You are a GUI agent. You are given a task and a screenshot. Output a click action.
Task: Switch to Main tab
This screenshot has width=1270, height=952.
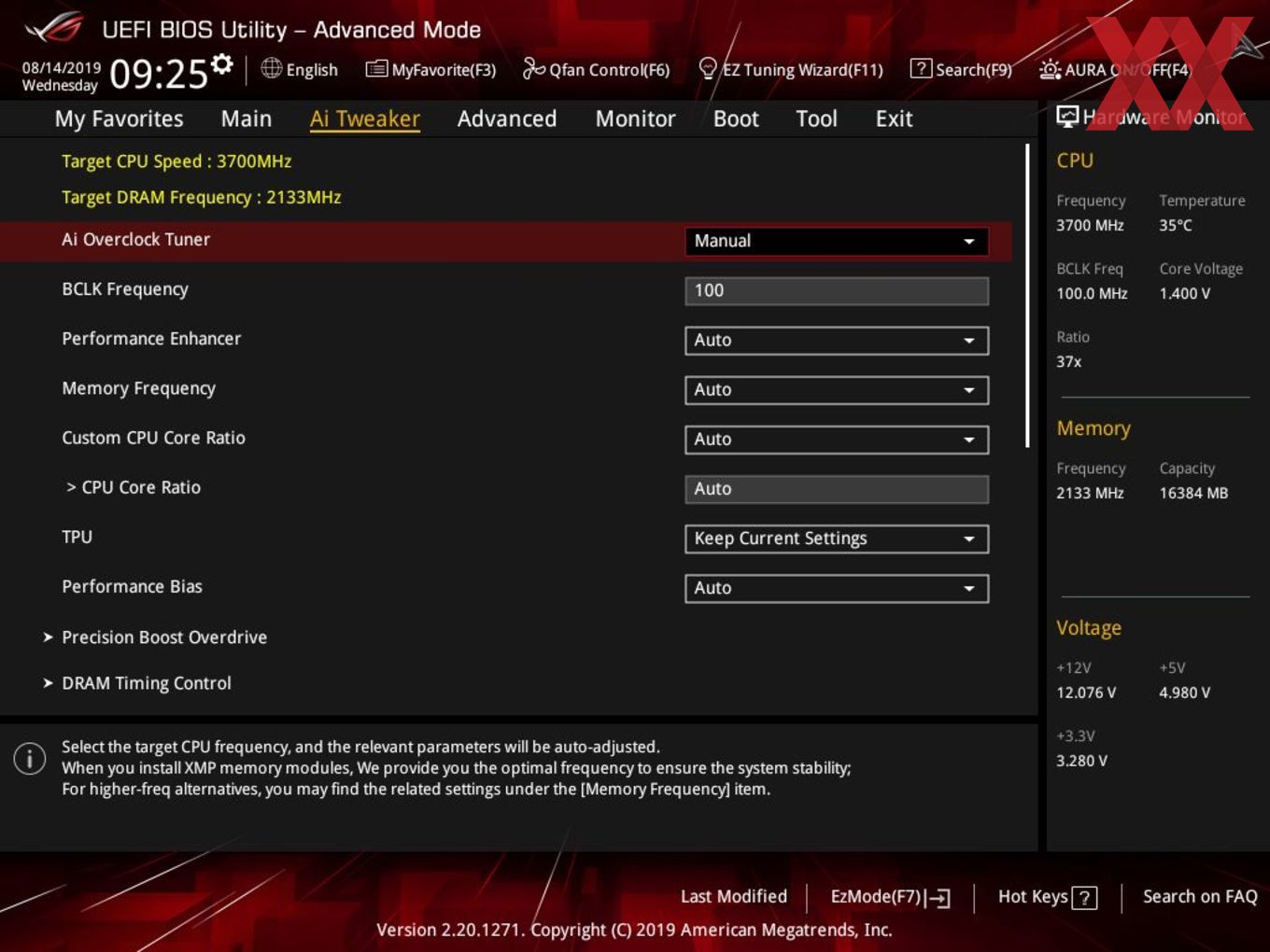247,119
